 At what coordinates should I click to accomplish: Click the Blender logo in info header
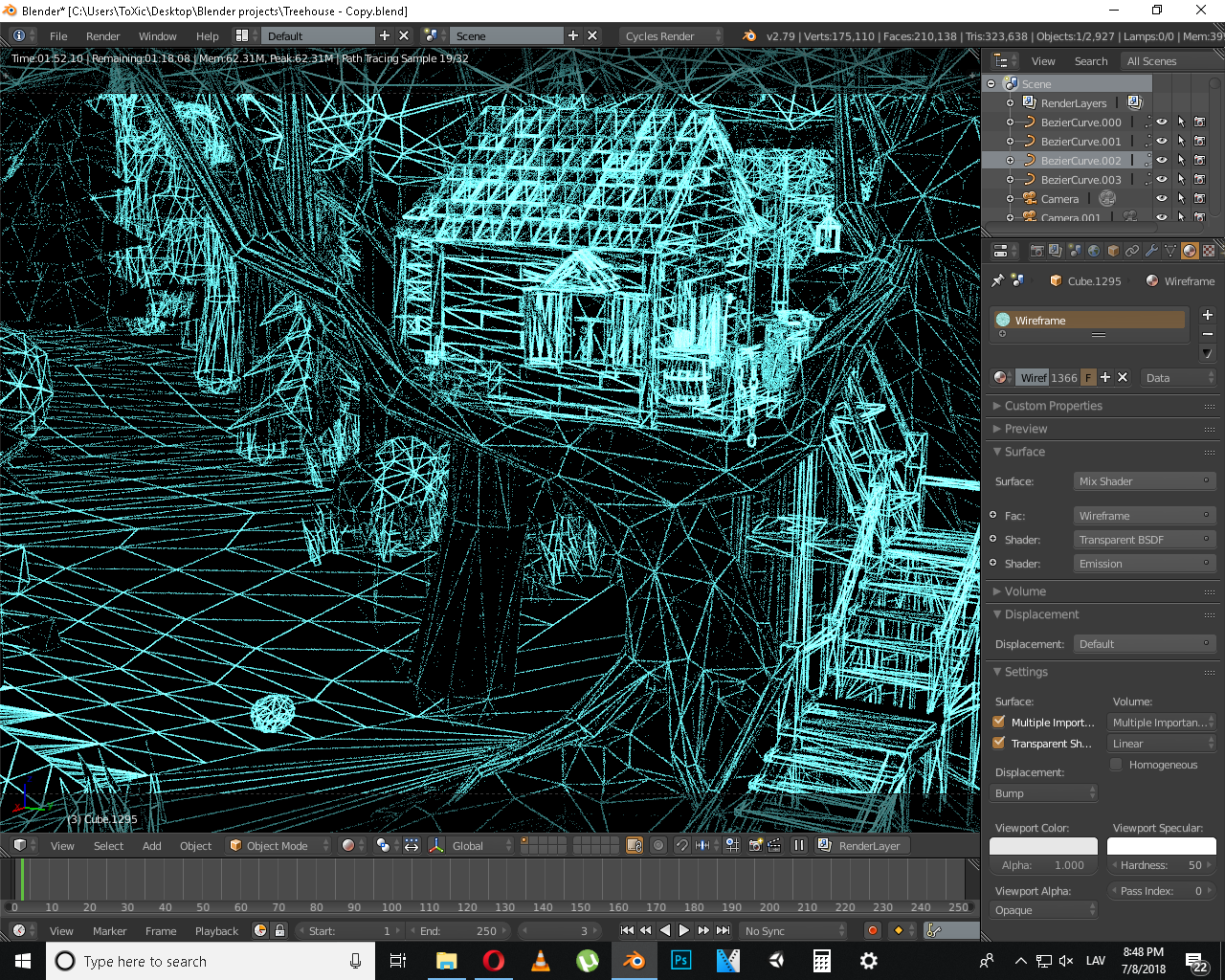click(x=749, y=35)
